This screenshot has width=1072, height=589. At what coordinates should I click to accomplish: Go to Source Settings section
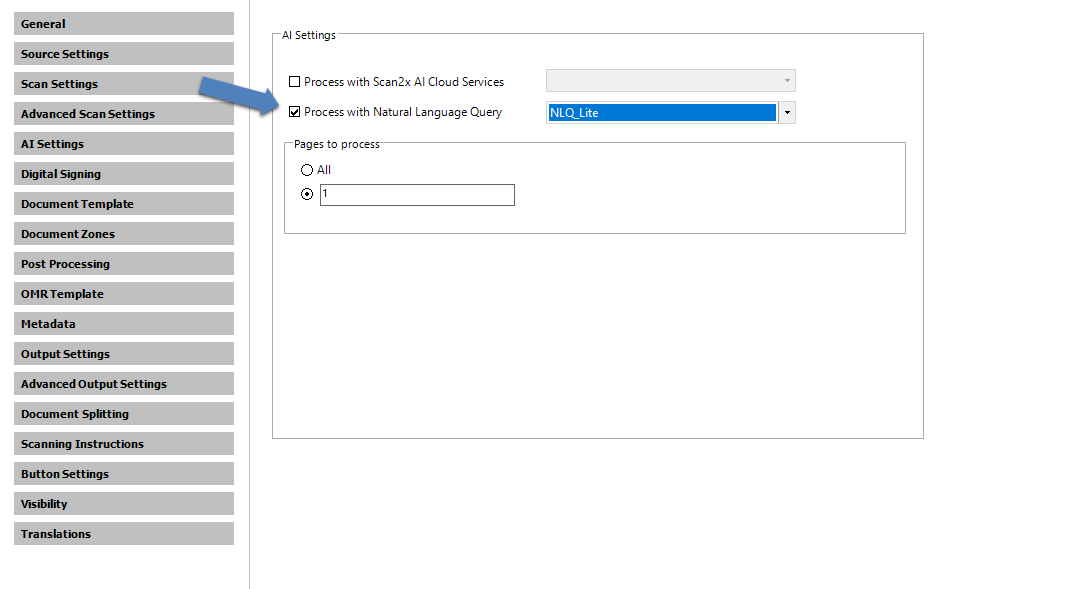click(x=124, y=54)
